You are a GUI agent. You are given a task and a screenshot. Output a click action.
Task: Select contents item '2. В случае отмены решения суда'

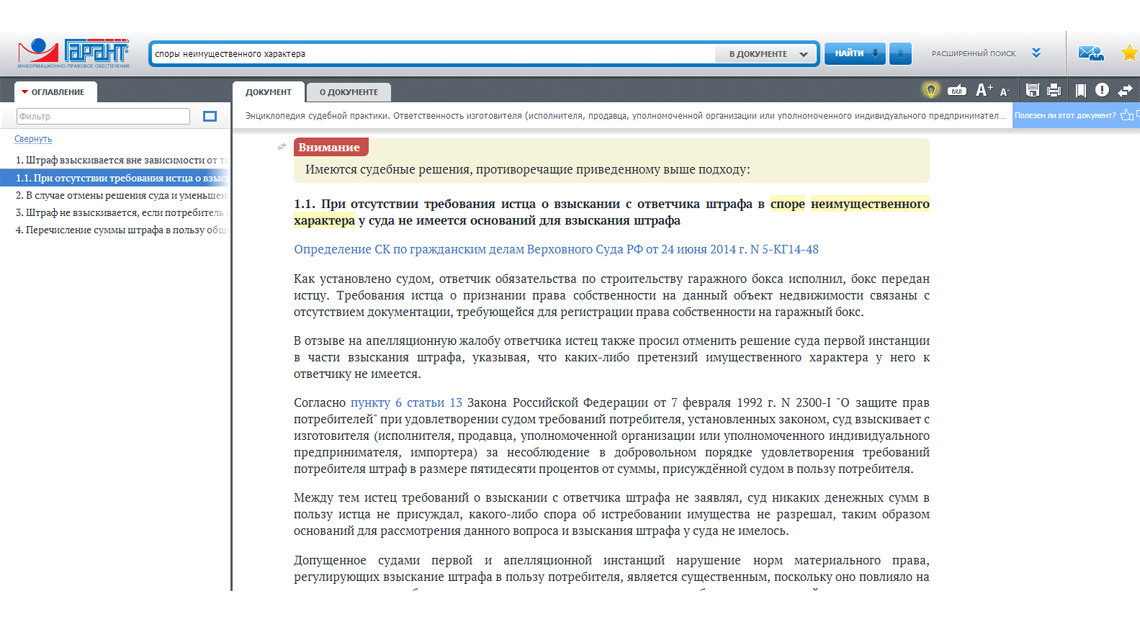coord(121,195)
